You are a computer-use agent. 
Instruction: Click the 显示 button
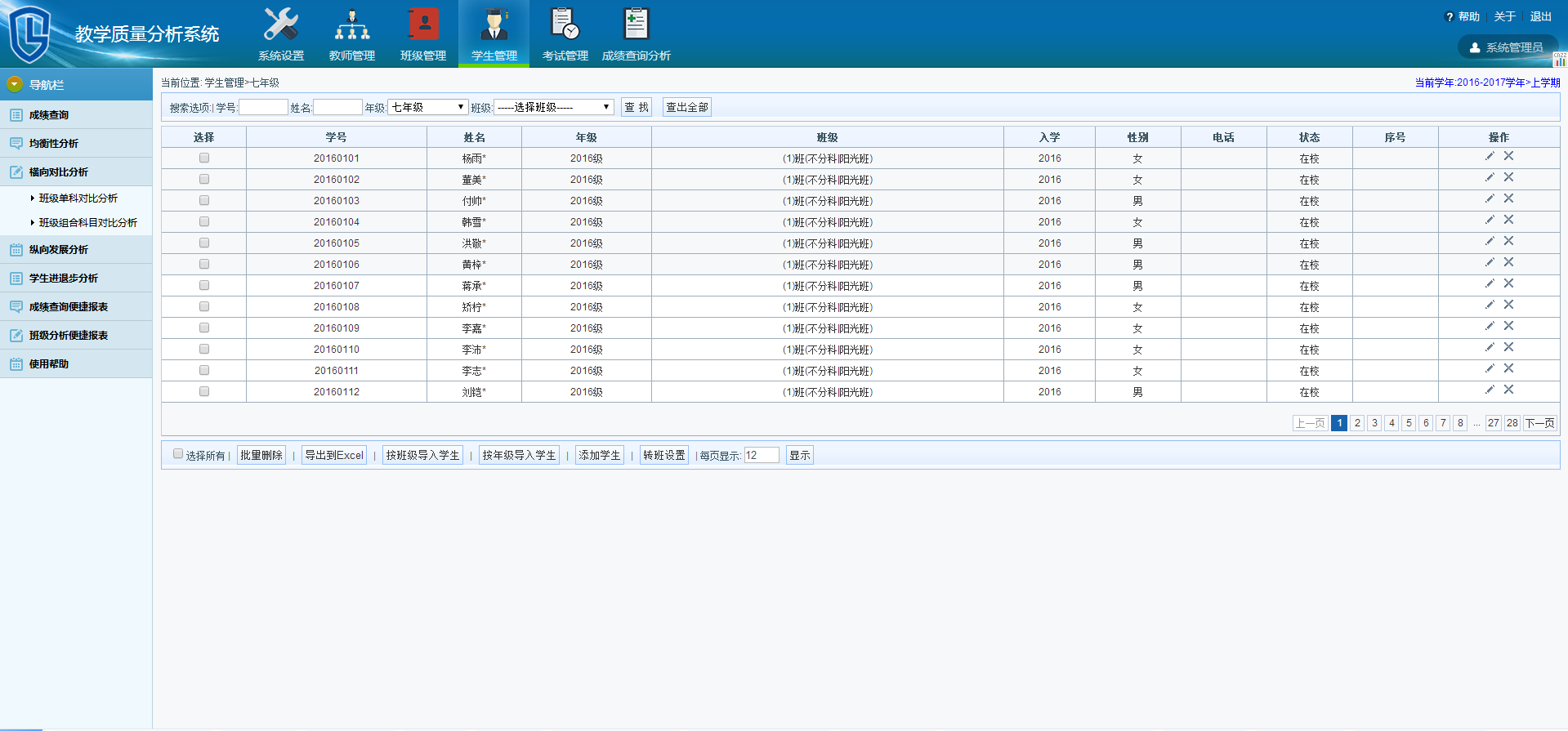tap(800, 455)
